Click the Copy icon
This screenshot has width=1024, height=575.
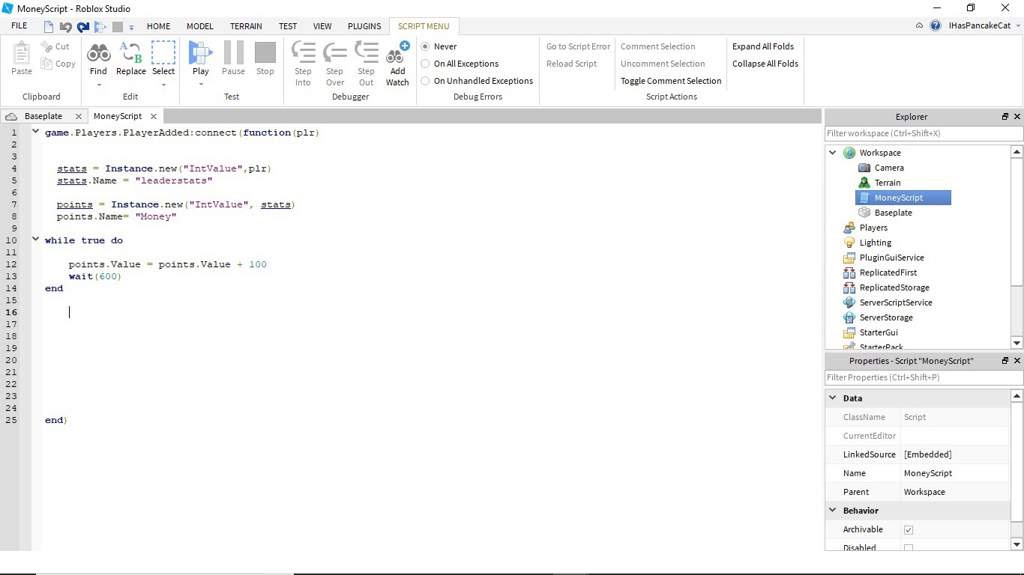tap(46, 63)
